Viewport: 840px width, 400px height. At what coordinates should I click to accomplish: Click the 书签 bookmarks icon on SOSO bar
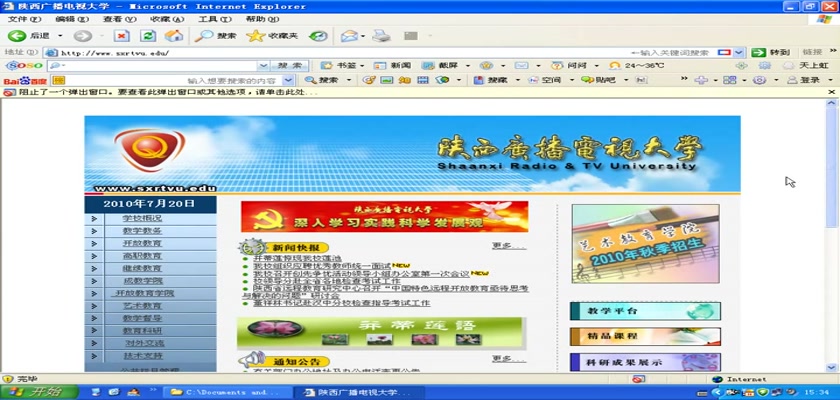(x=327, y=65)
